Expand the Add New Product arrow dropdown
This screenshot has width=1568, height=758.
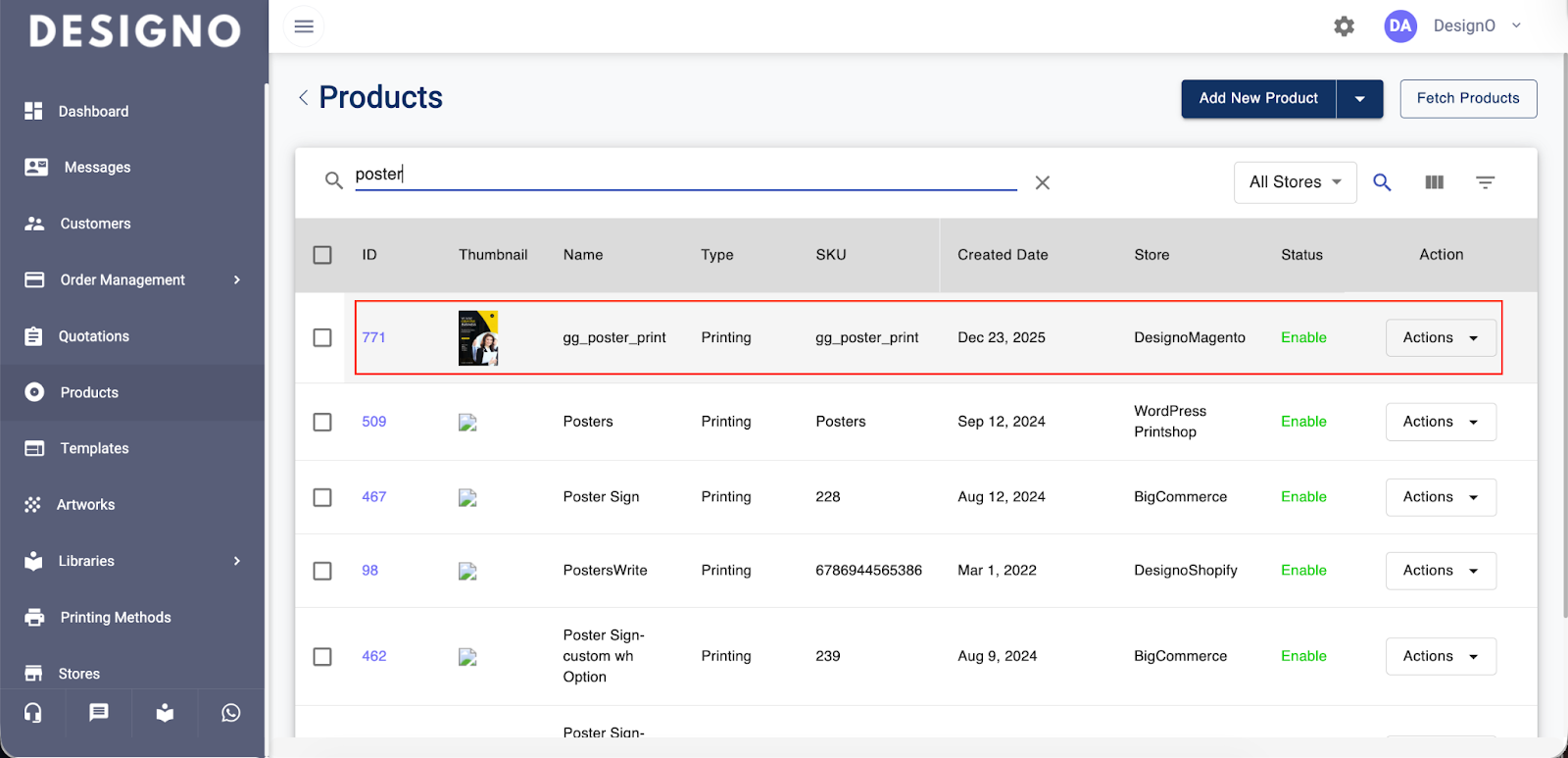point(1359,99)
